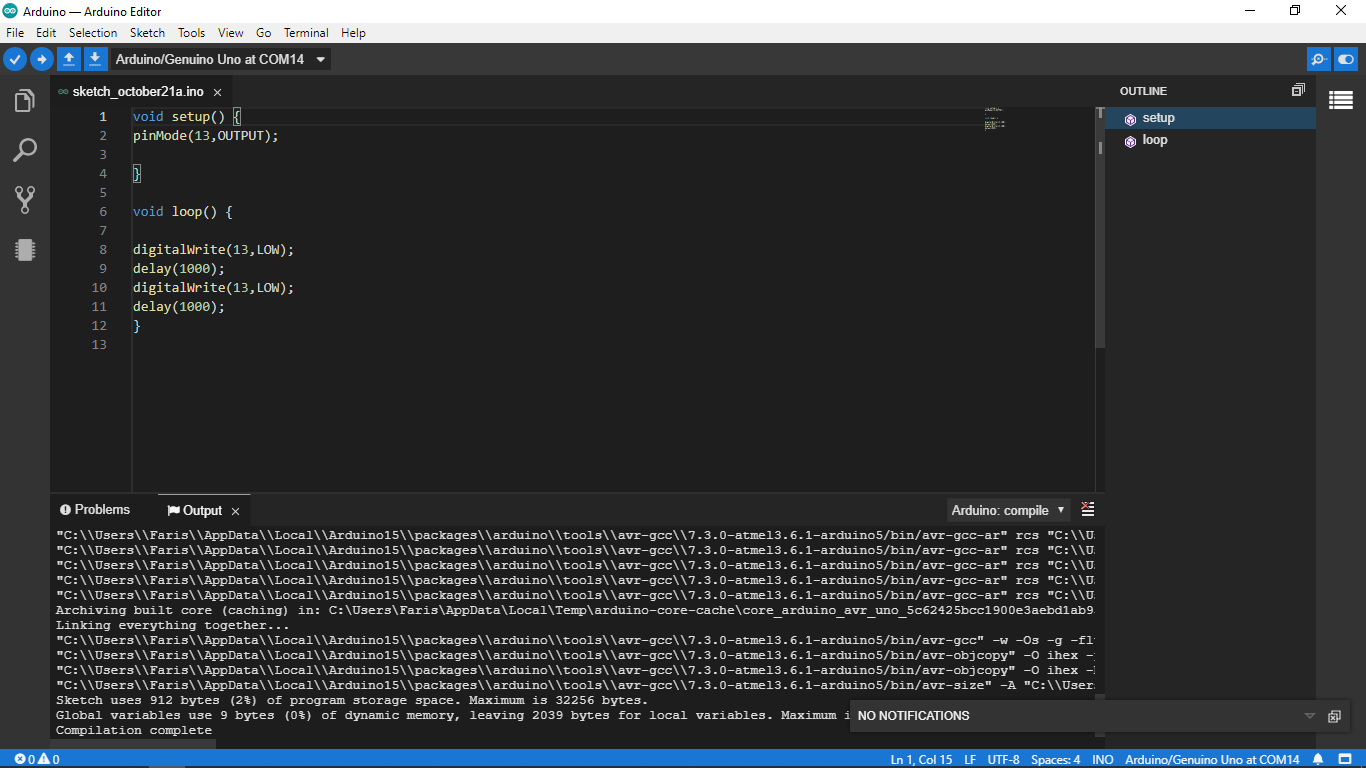Open the Boards Manager chip icon
The height and width of the screenshot is (768, 1366).
click(25, 250)
